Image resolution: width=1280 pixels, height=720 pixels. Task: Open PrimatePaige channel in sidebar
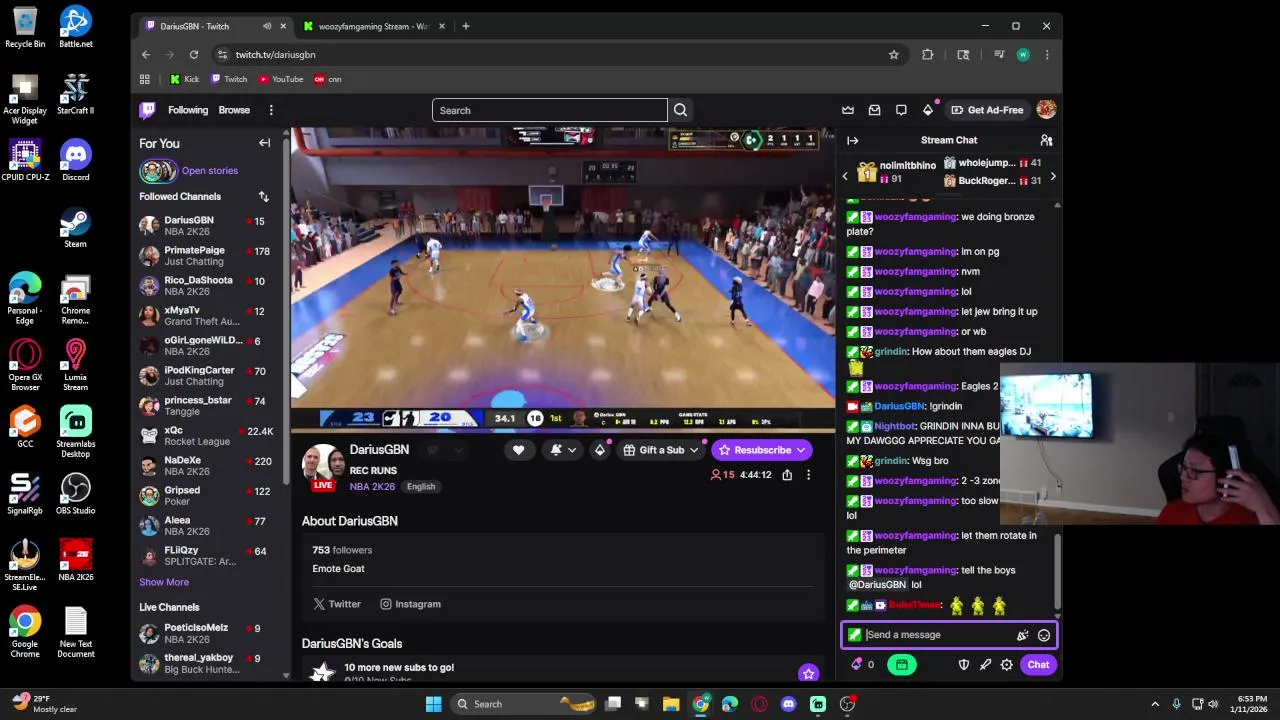[207, 256]
